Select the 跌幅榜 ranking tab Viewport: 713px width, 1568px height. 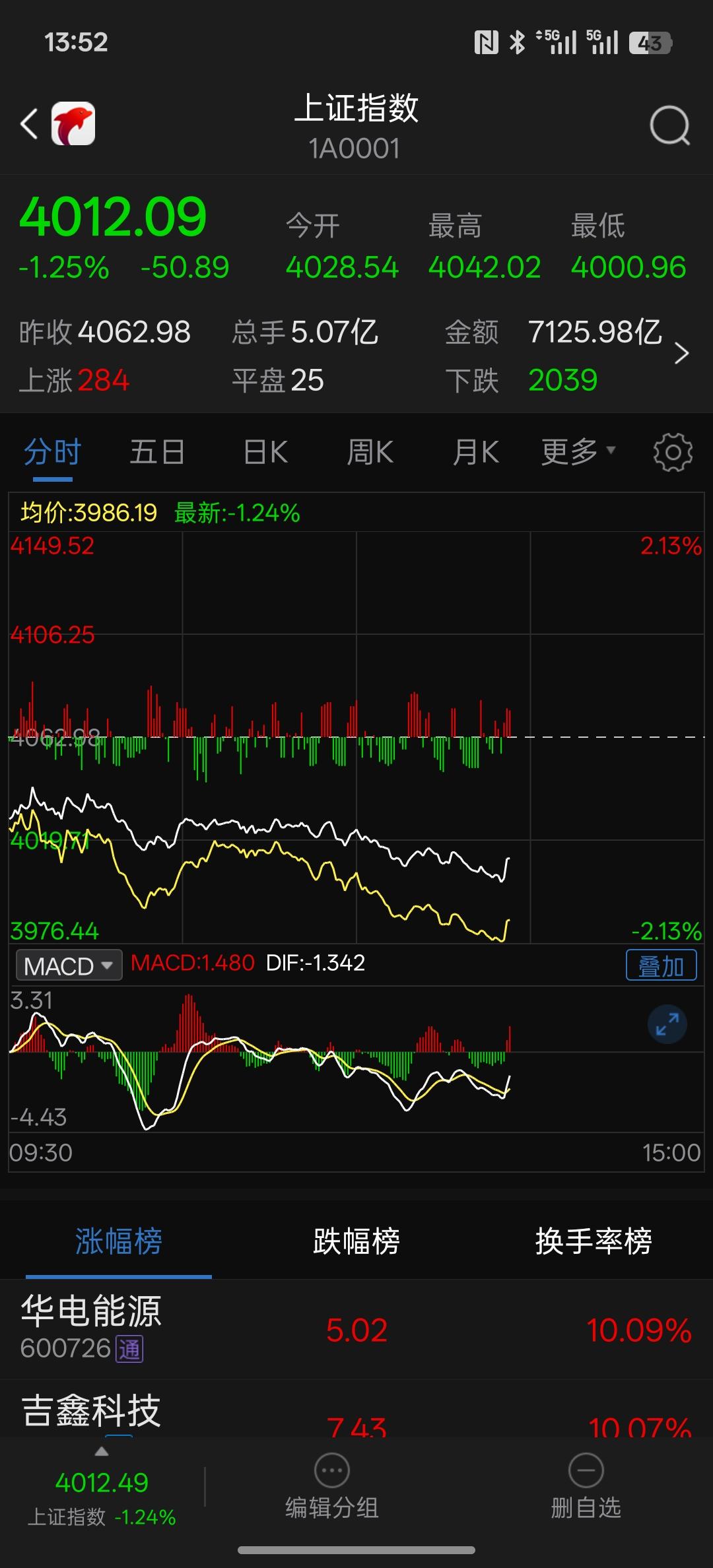tap(356, 1241)
